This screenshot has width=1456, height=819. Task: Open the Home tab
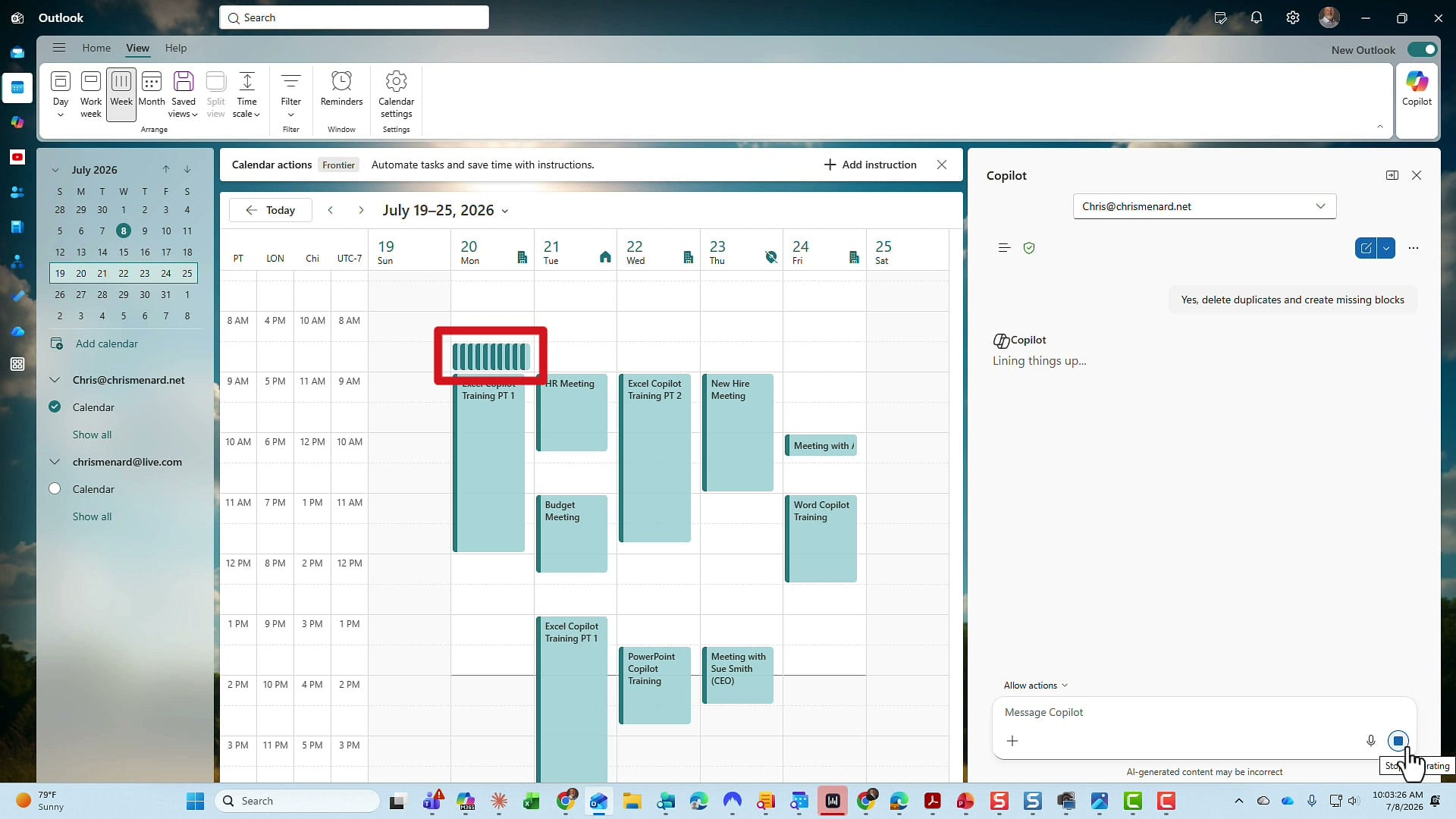(96, 48)
